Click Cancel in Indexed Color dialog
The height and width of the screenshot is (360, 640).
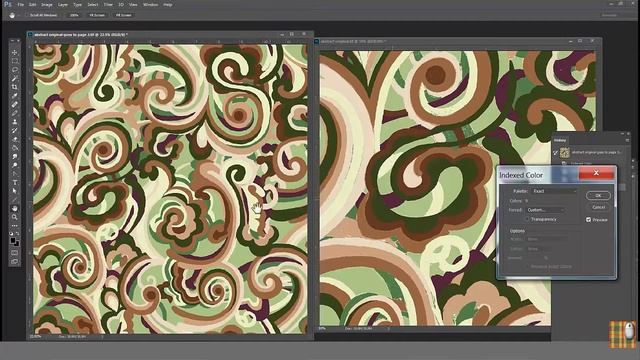point(598,207)
